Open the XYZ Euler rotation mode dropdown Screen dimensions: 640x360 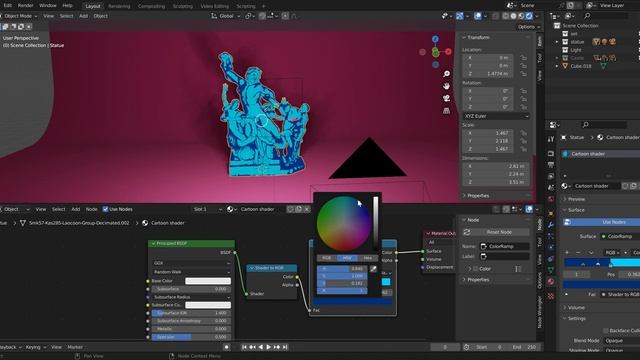496,116
